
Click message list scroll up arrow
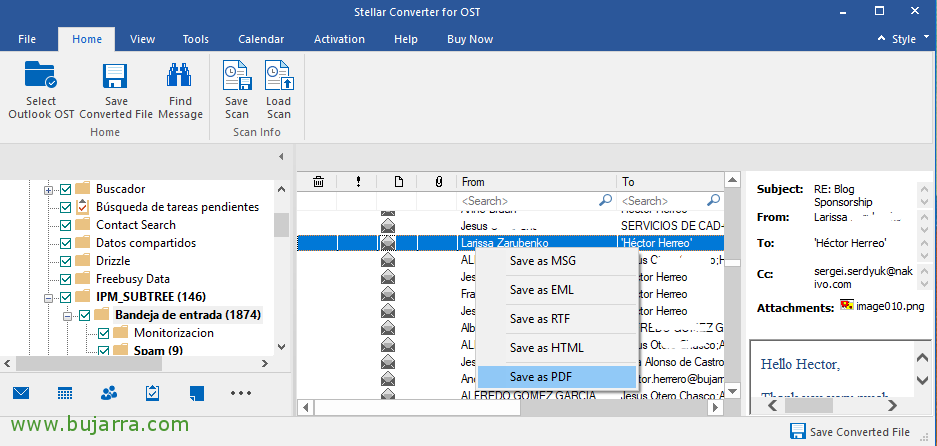[732, 180]
